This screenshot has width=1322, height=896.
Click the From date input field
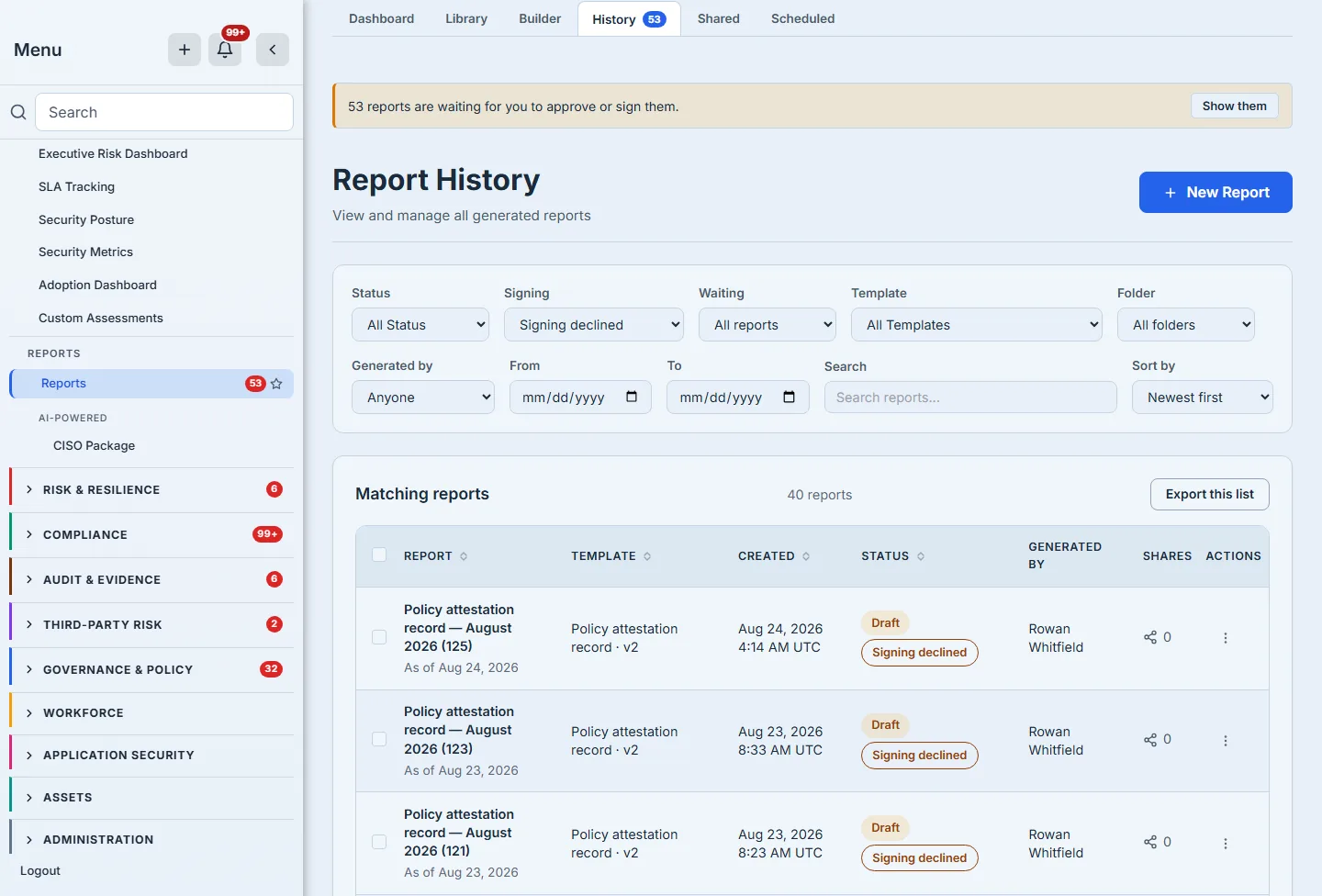pyautogui.click(x=580, y=398)
